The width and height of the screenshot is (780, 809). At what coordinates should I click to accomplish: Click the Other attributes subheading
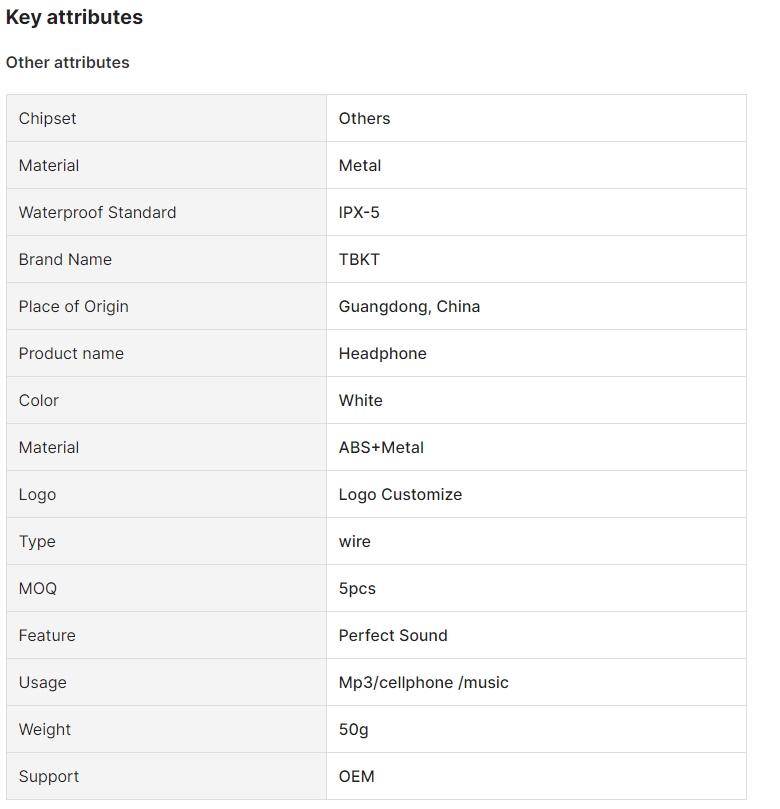pyautogui.click(x=67, y=62)
